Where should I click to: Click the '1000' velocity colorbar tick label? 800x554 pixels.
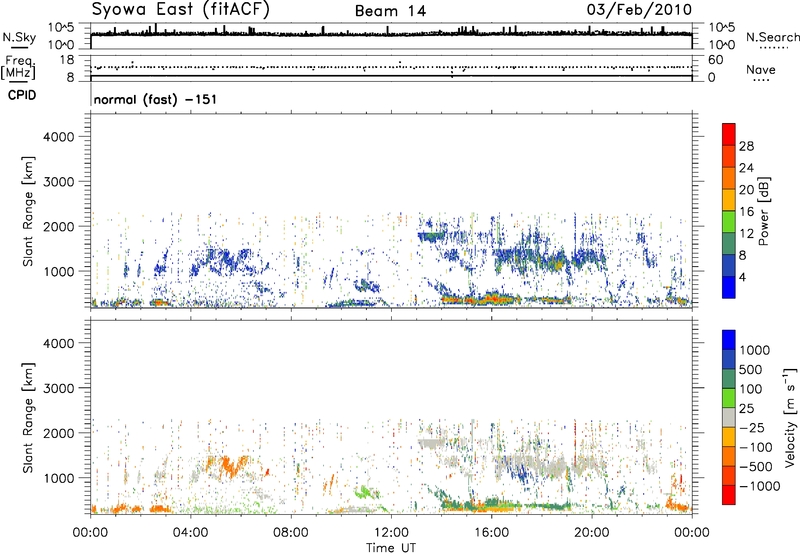[754, 350]
